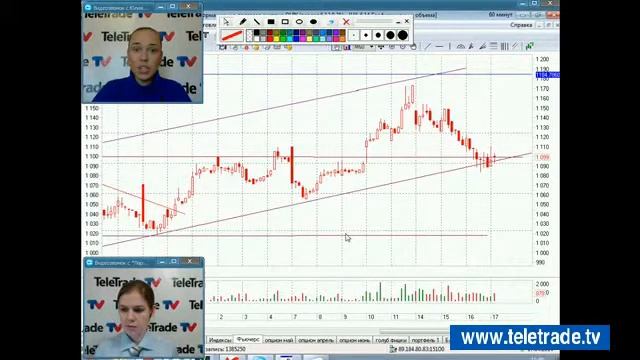Click the blue undo arrow in drawing palette
The height and width of the screenshot is (360, 640).
331,22
